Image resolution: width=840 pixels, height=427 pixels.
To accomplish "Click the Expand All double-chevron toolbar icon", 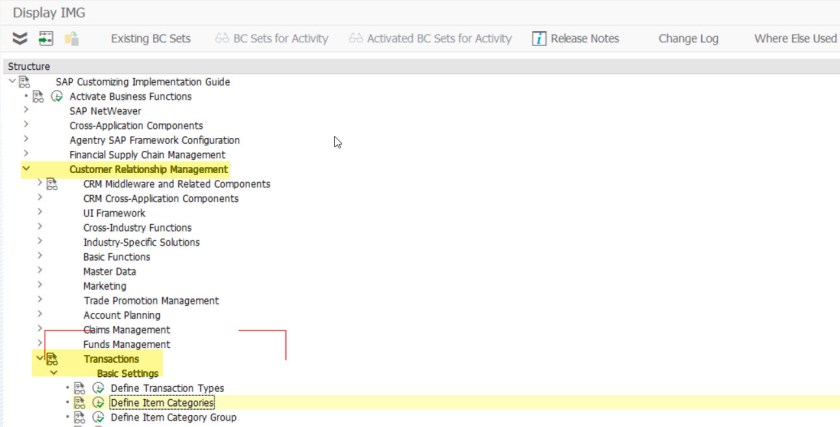I will coord(20,39).
